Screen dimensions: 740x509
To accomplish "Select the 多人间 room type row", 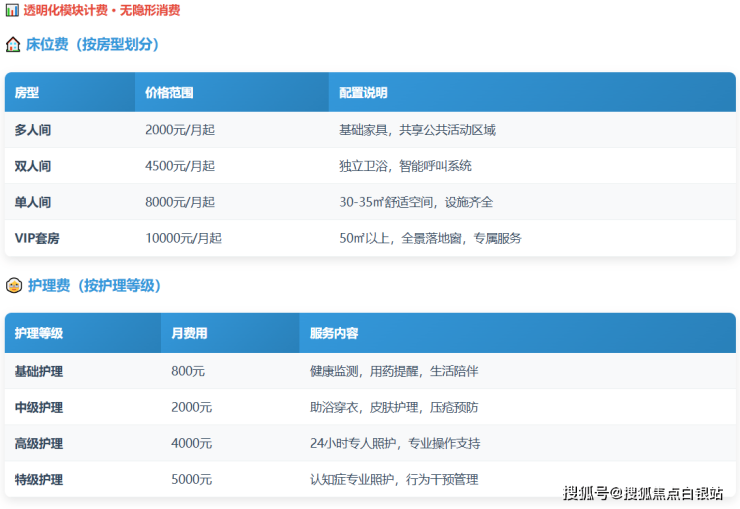I will point(33,130).
